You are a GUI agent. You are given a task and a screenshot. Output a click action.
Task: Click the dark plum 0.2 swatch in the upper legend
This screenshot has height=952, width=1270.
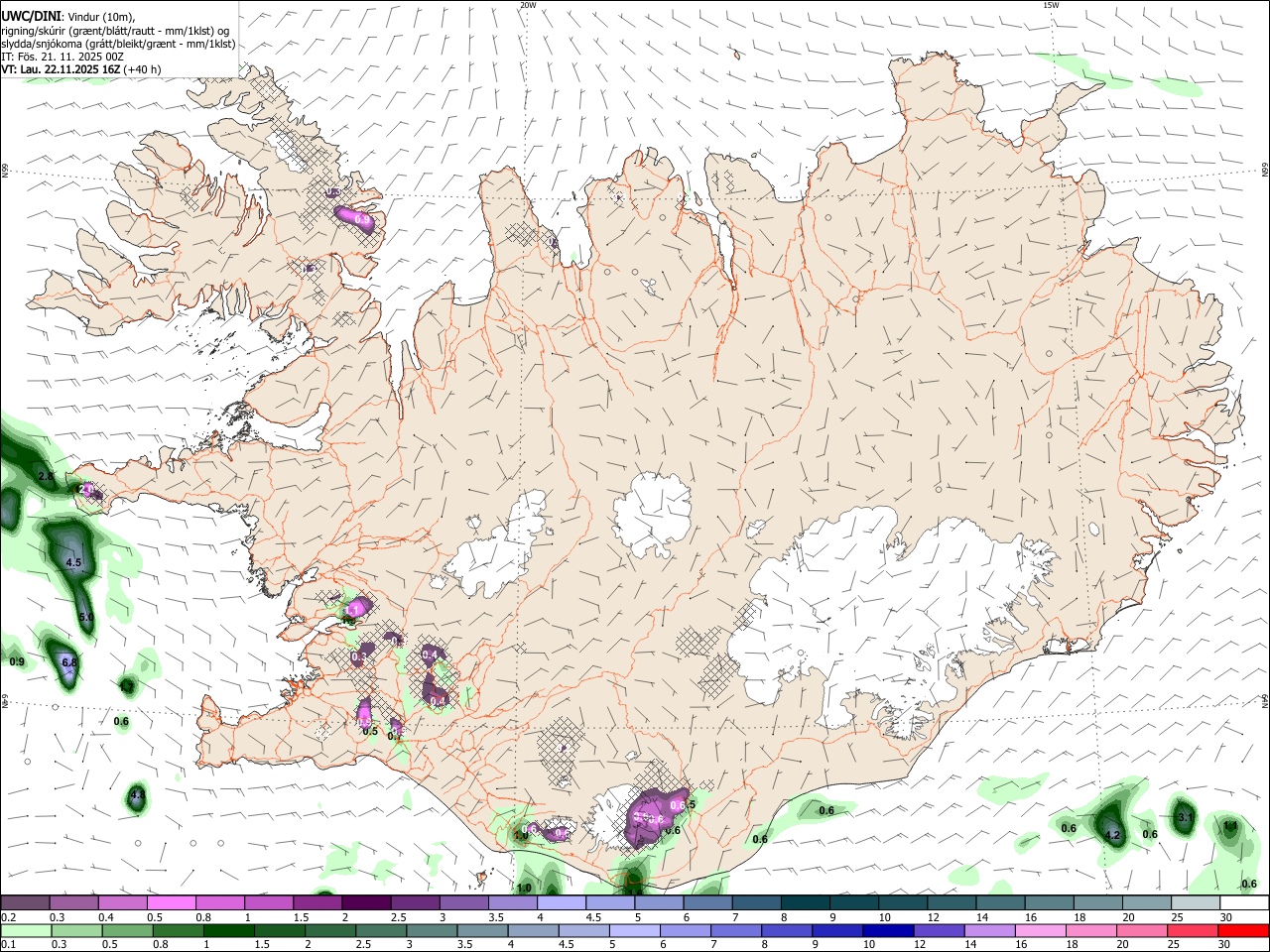click(25, 902)
